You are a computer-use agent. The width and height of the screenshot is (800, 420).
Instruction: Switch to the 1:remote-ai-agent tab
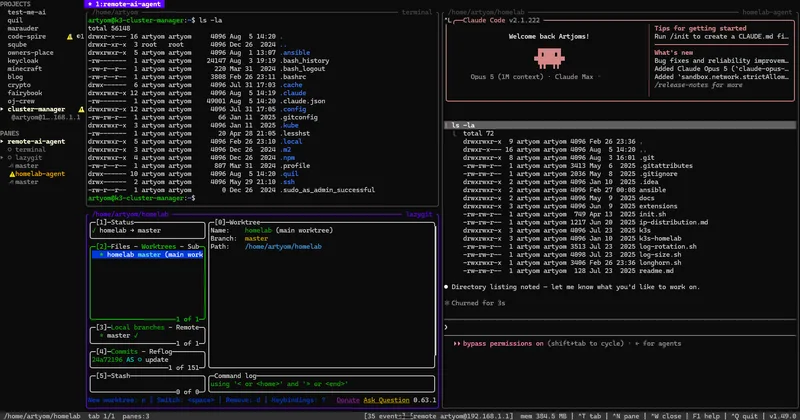[x=124, y=4]
